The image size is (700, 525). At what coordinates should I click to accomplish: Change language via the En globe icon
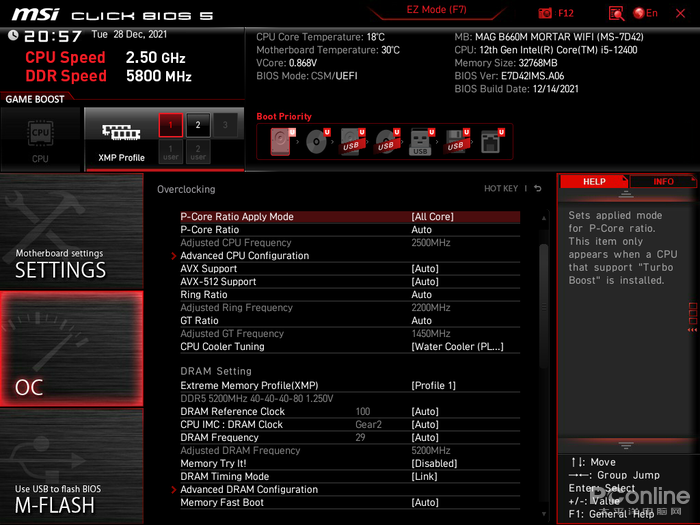pyautogui.click(x=646, y=13)
